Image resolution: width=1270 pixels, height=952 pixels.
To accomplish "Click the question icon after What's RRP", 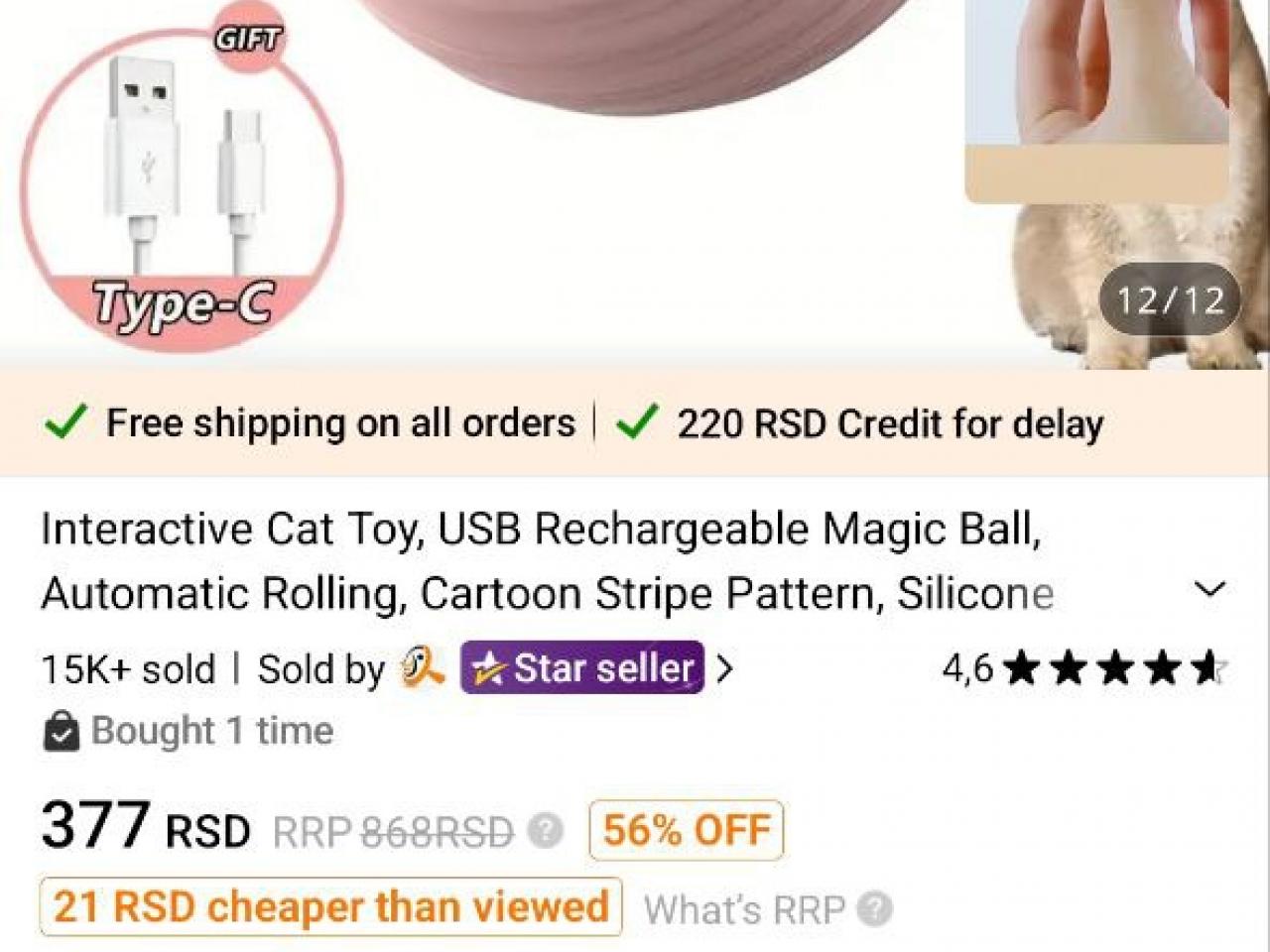I will pos(874,908).
